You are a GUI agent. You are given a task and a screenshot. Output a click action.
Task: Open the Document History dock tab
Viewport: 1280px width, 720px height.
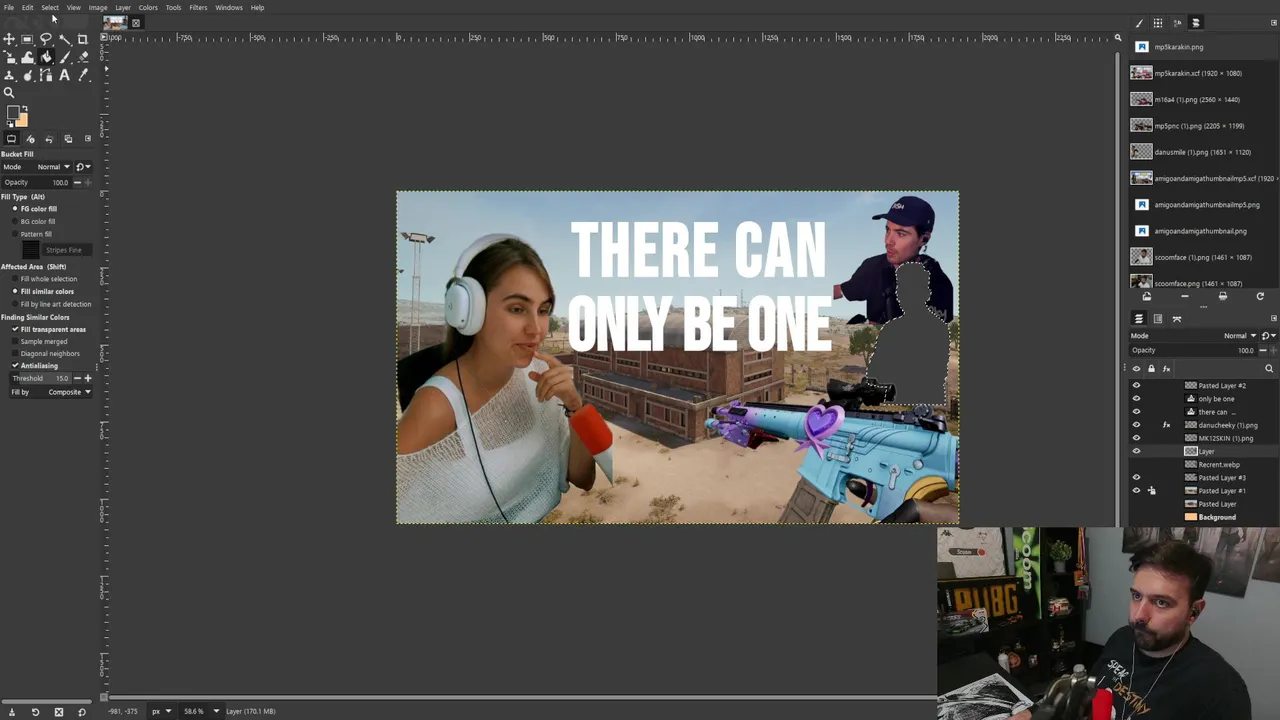coord(1195,23)
